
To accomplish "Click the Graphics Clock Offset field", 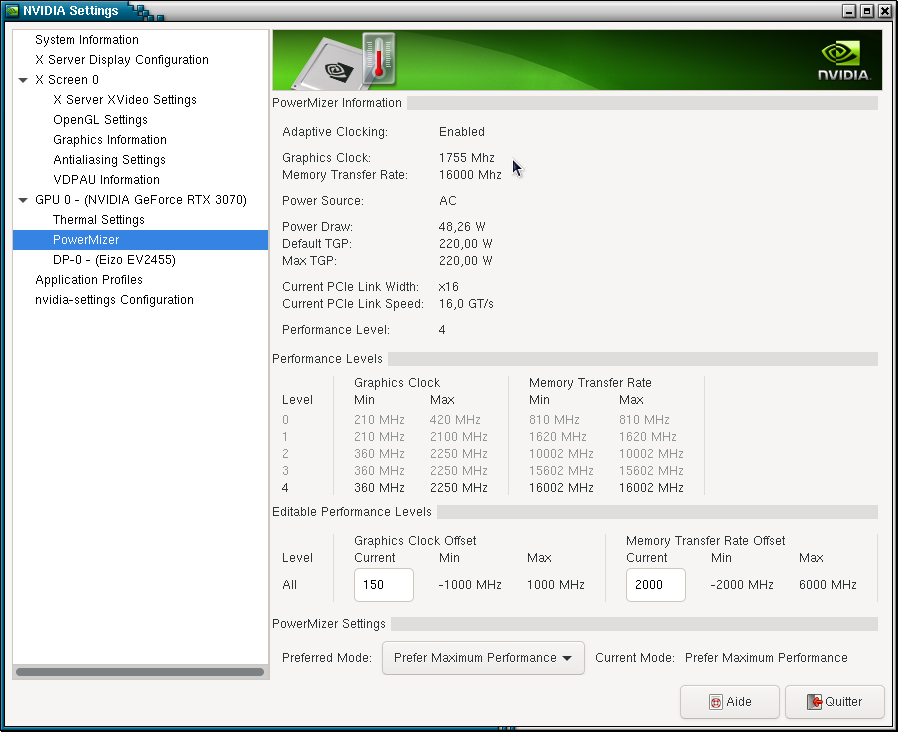I will point(384,585).
